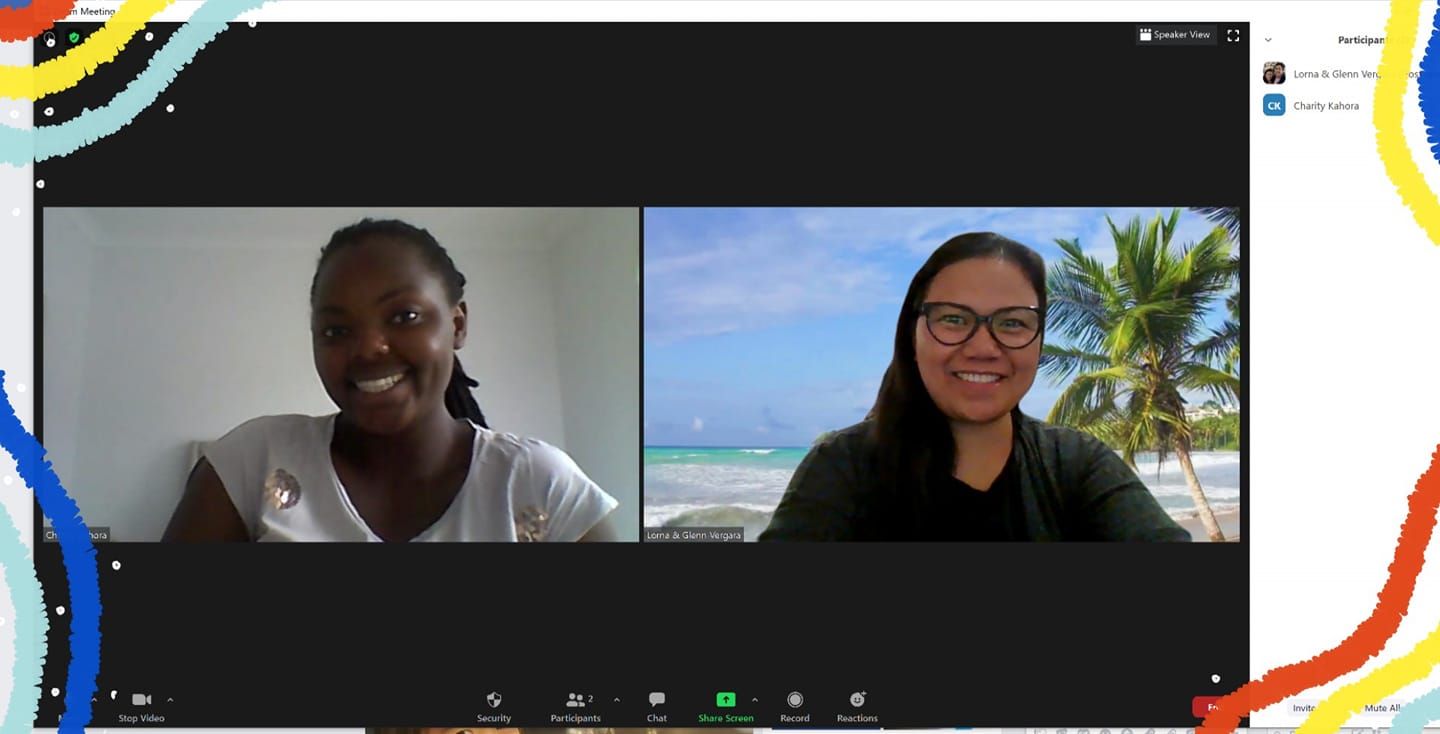The height and width of the screenshot is (734, 1440).
Task: Open the Chat panel
Action: coord(656,701)
